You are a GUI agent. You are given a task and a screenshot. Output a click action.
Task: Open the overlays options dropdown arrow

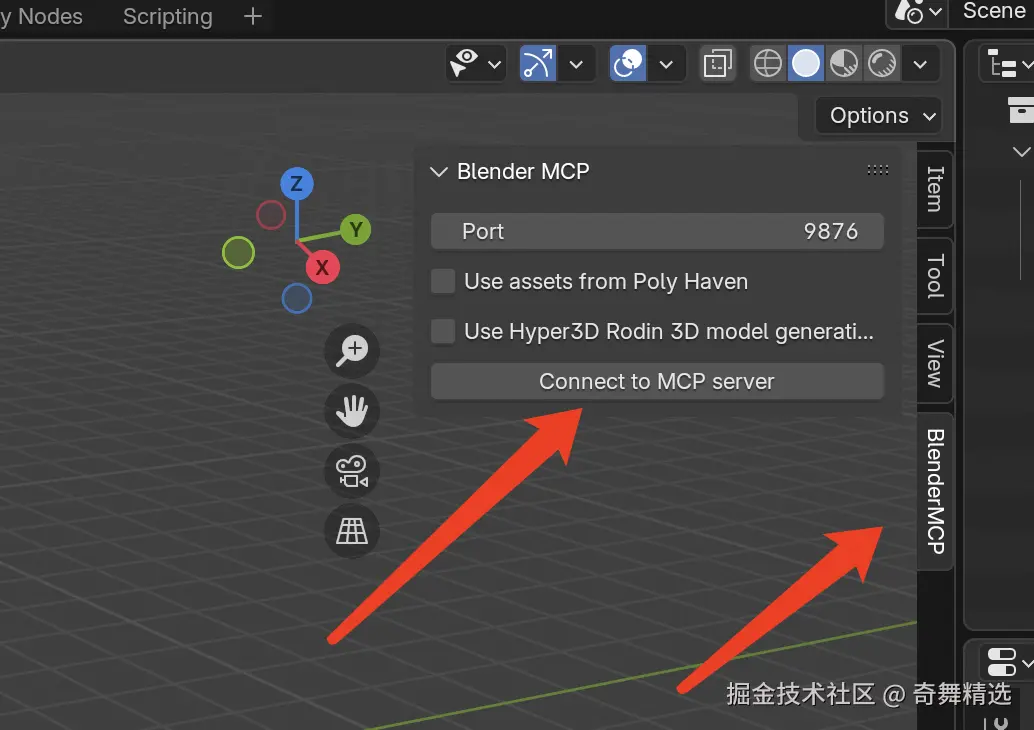pos(667,64)
